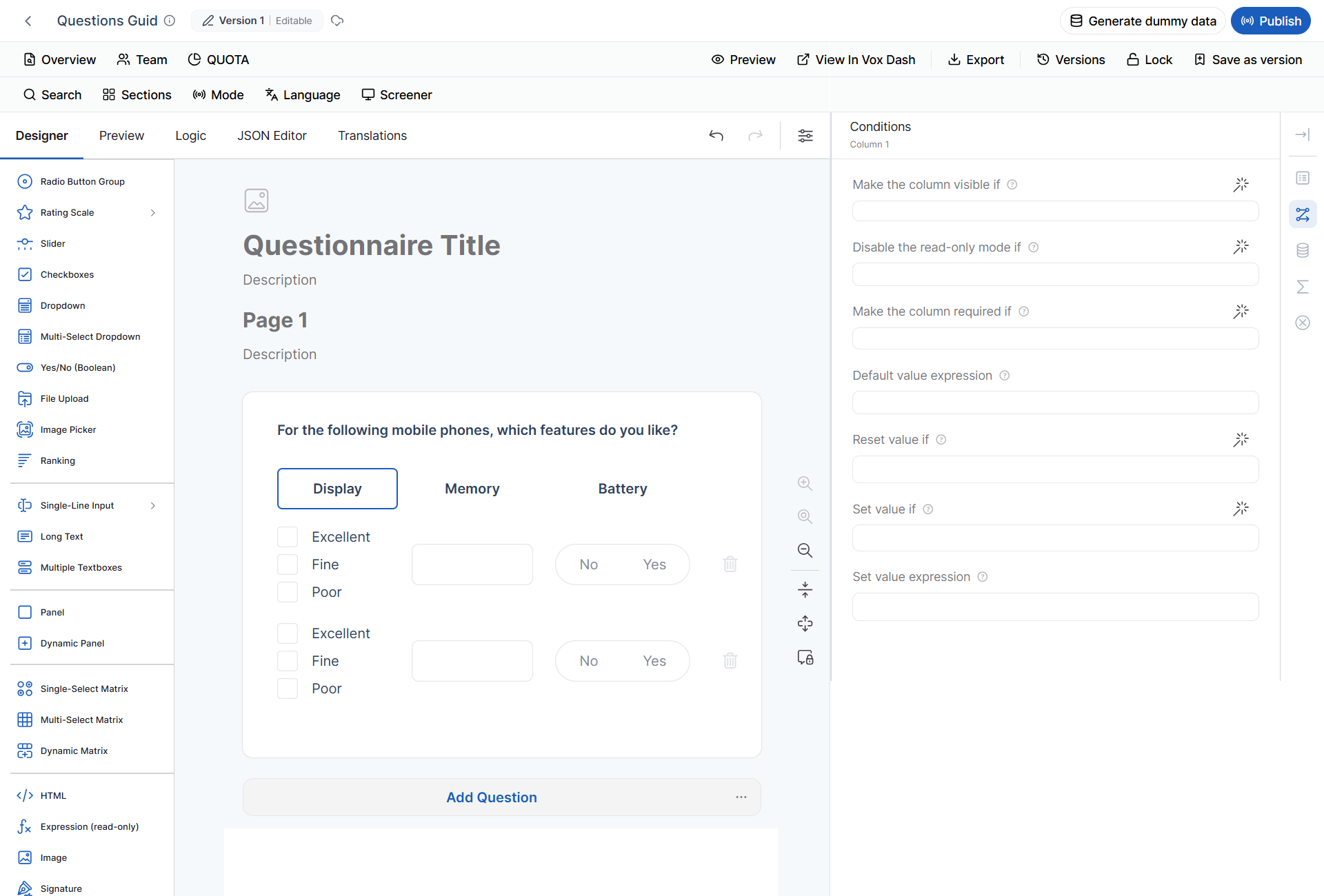1324x896 pixels.
Task: Open General properties list icon in sidebar
Action: 1302,179
